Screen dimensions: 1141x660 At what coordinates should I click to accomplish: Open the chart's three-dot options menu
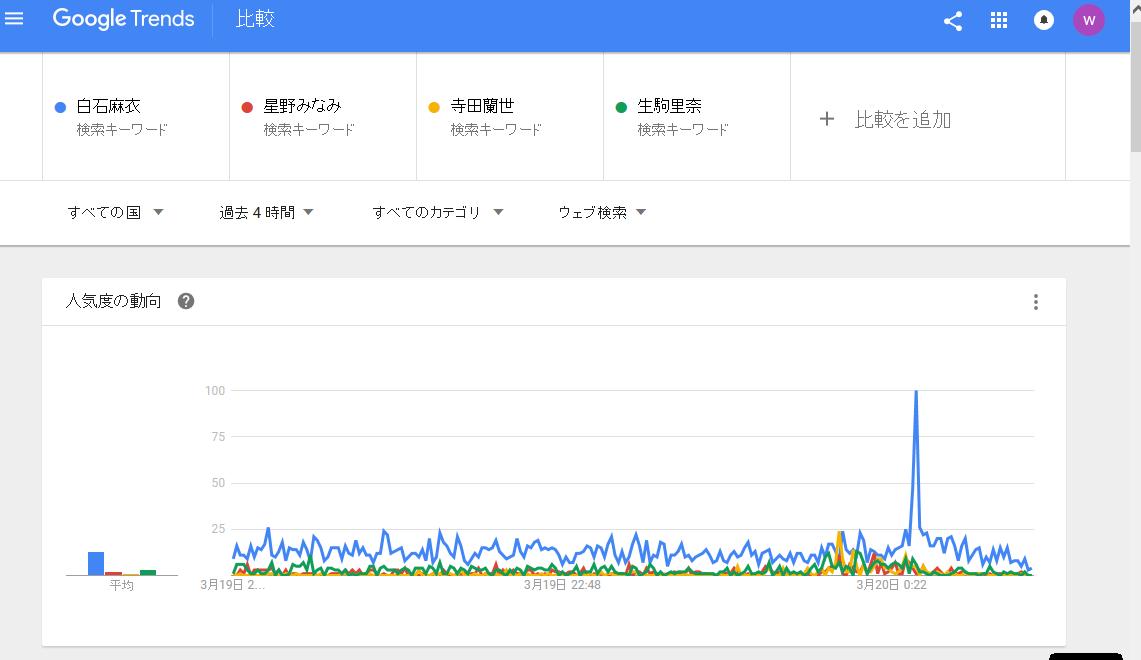1035,302
